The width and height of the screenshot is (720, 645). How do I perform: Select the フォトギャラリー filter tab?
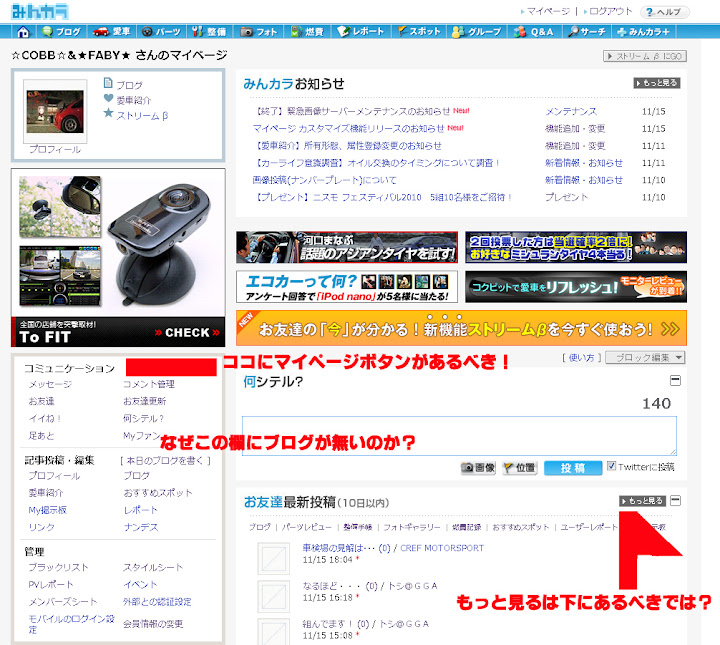412,527
